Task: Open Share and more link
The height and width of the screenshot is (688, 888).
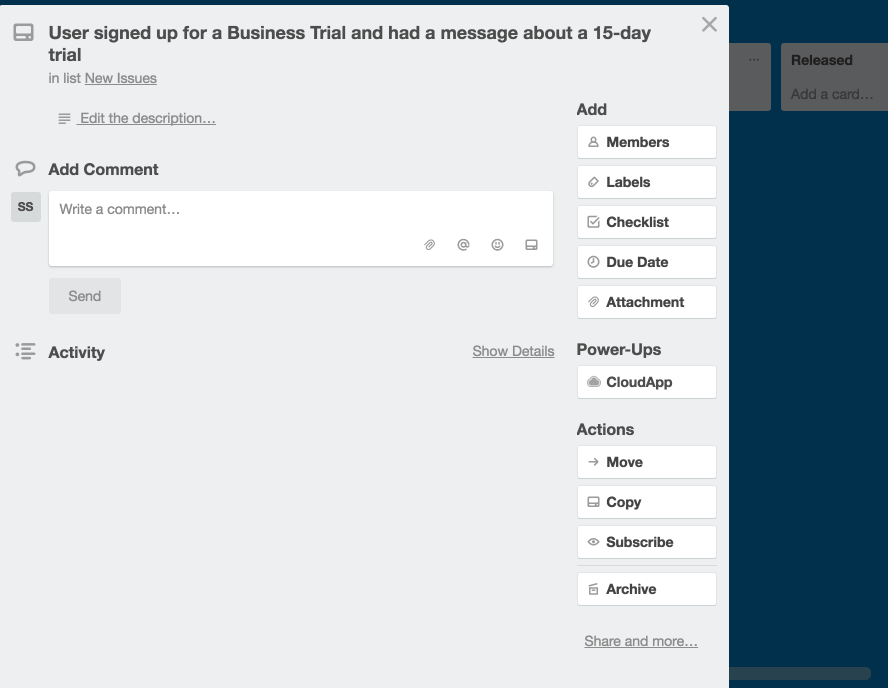Action: tap(641, 641)
